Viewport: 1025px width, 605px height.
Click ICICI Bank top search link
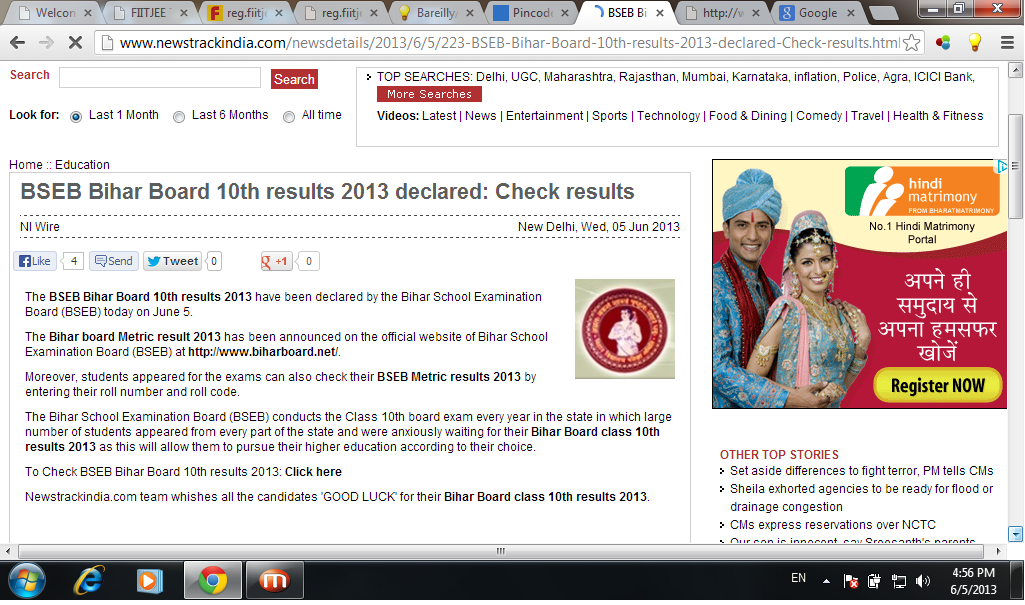[944, 76]
